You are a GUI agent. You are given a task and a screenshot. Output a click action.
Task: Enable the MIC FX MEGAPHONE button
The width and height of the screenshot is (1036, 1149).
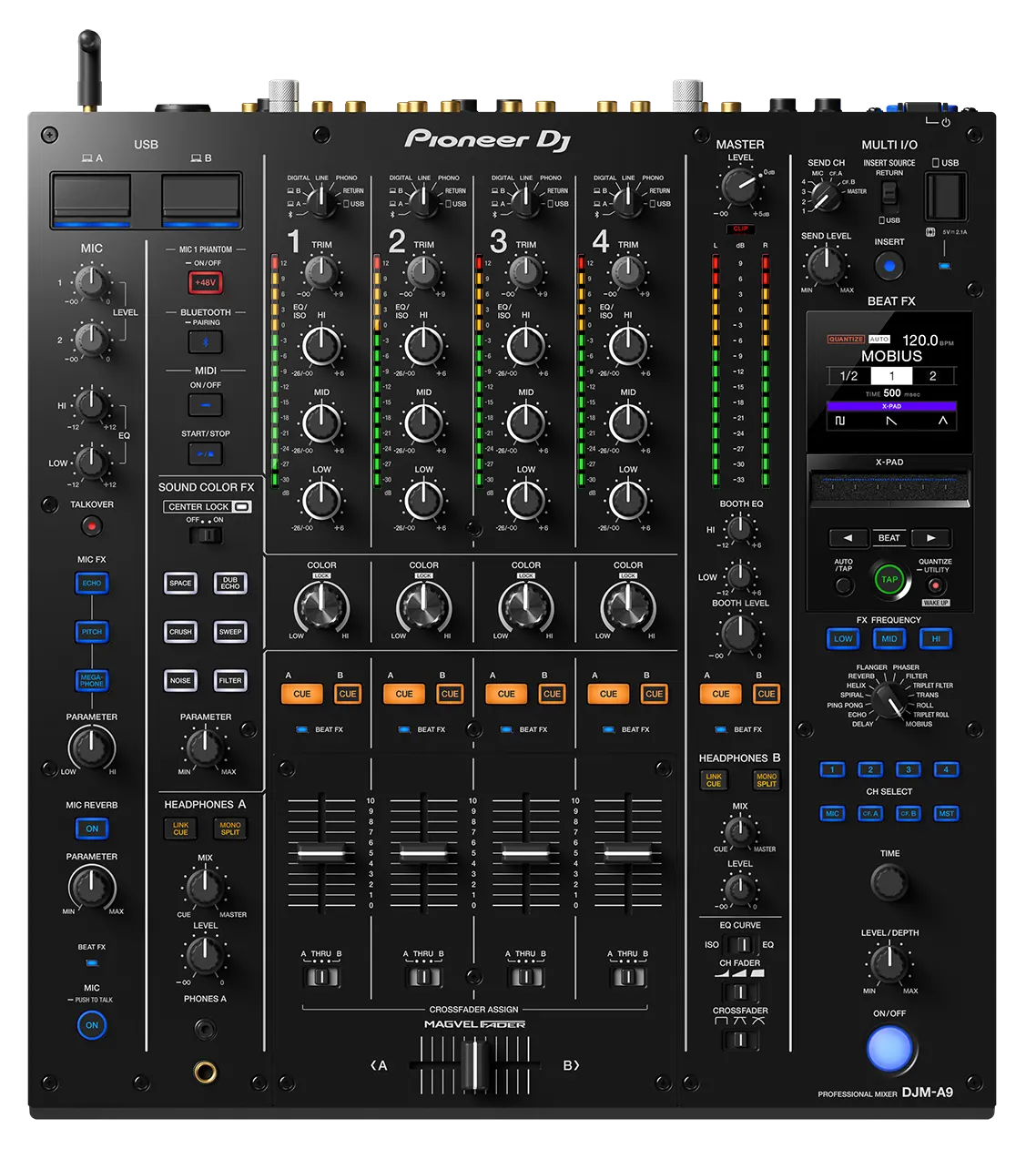pos(92,680)
